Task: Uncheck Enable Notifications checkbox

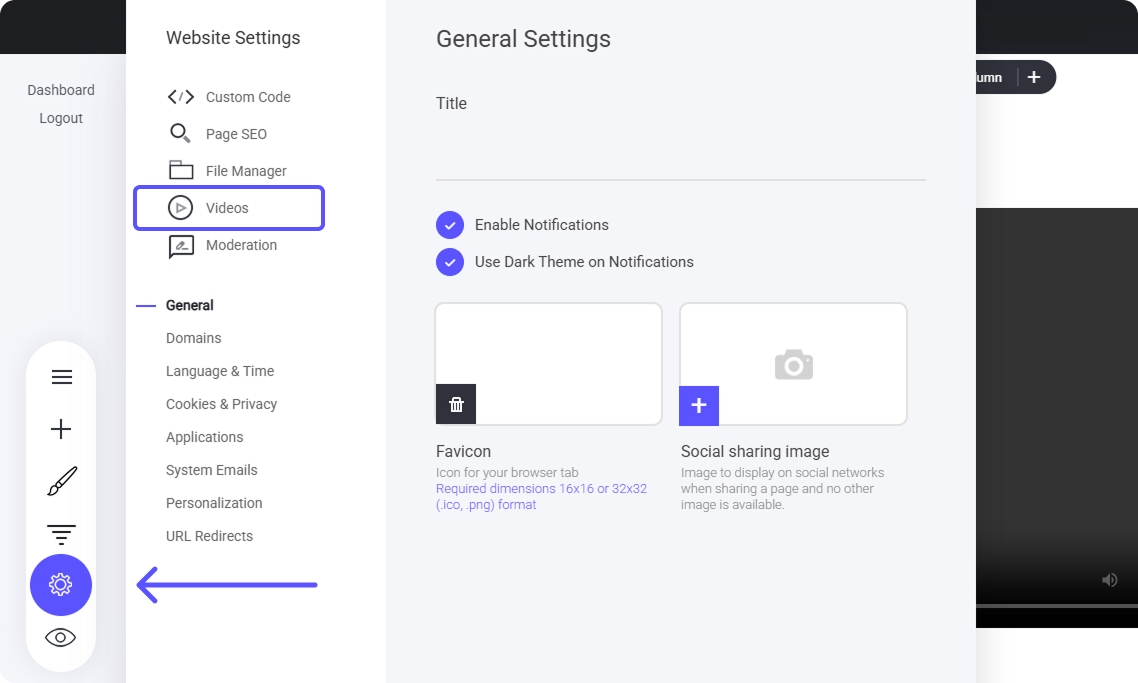Action: (x=450, y=225)
